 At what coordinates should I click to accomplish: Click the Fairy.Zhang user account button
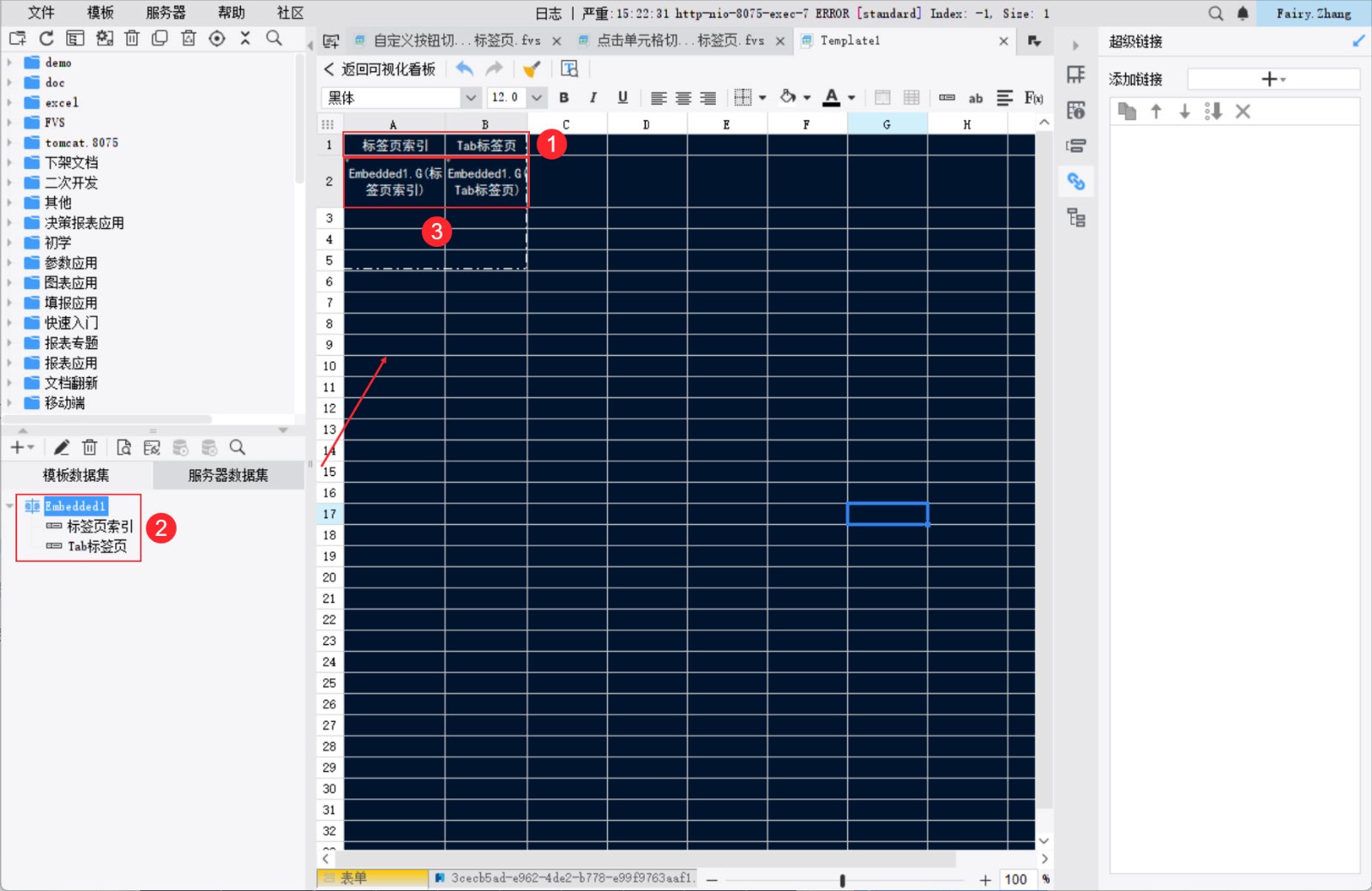click(1313, 14)
